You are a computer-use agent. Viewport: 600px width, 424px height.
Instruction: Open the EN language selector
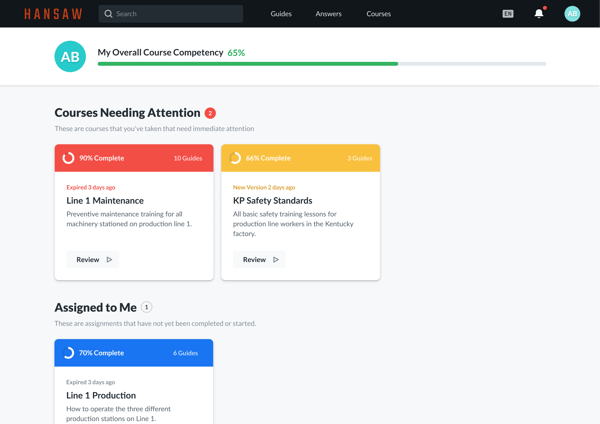click(x=508, y=14)
